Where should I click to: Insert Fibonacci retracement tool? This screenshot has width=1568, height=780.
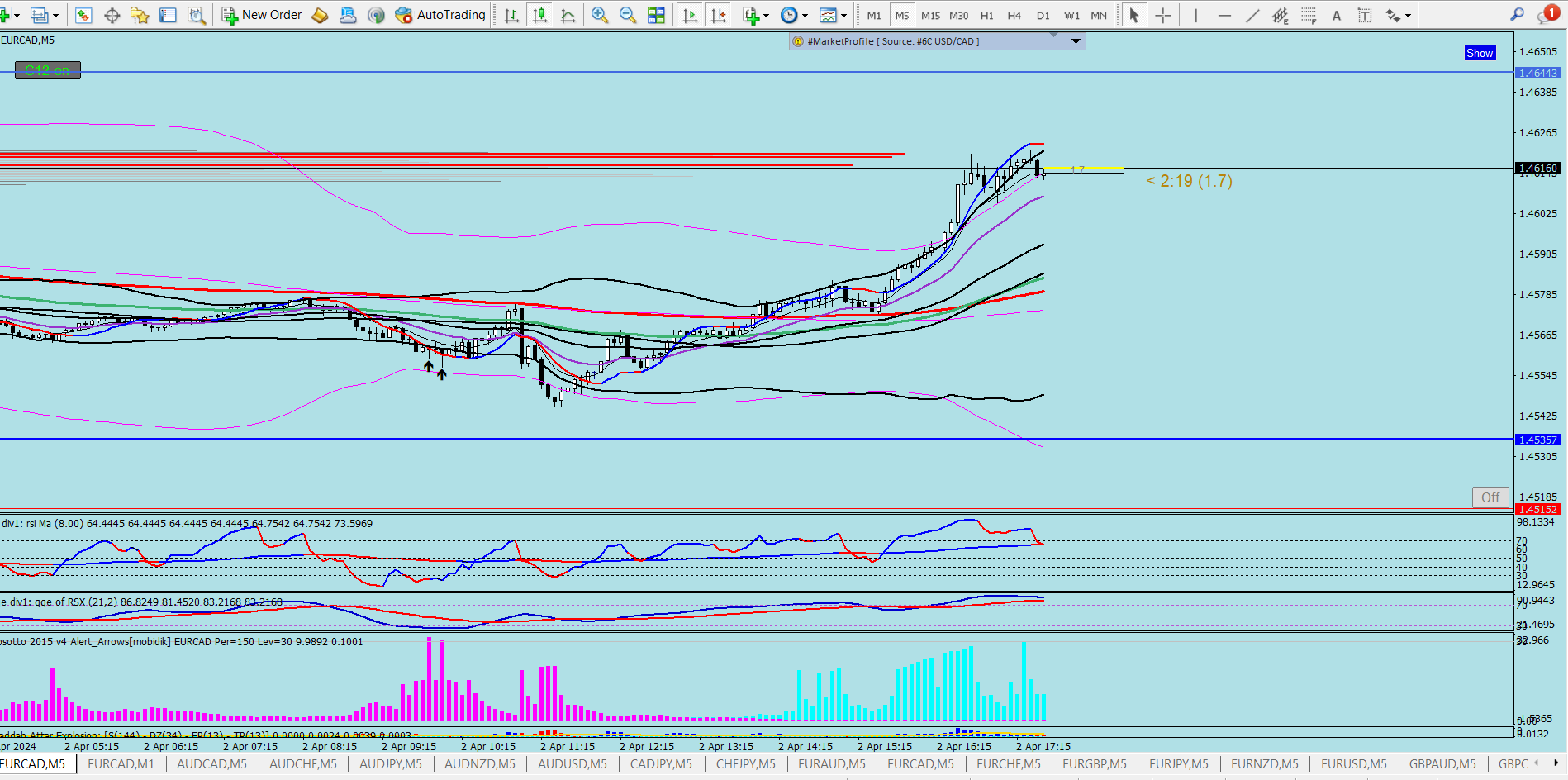[x=1309, y=15]
